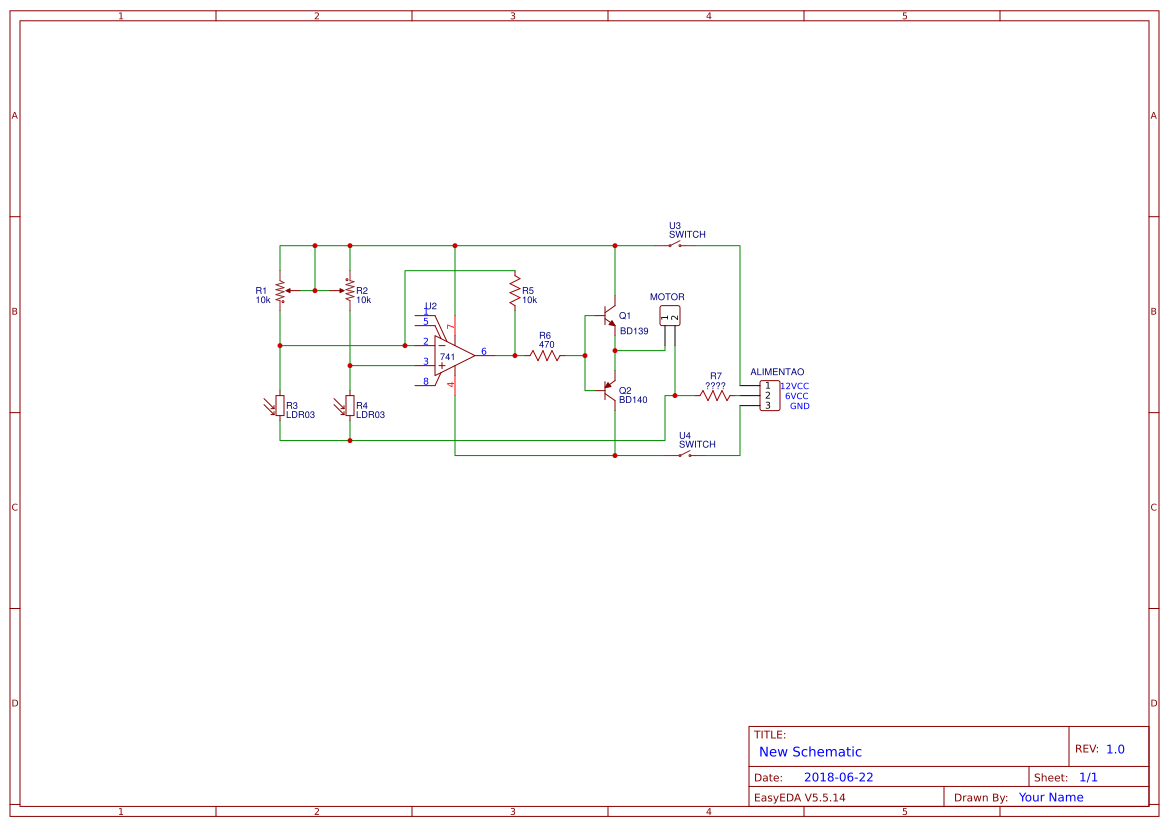Click the "12VCC" pin label
The image size is (1169, 827).
point(795,386)
